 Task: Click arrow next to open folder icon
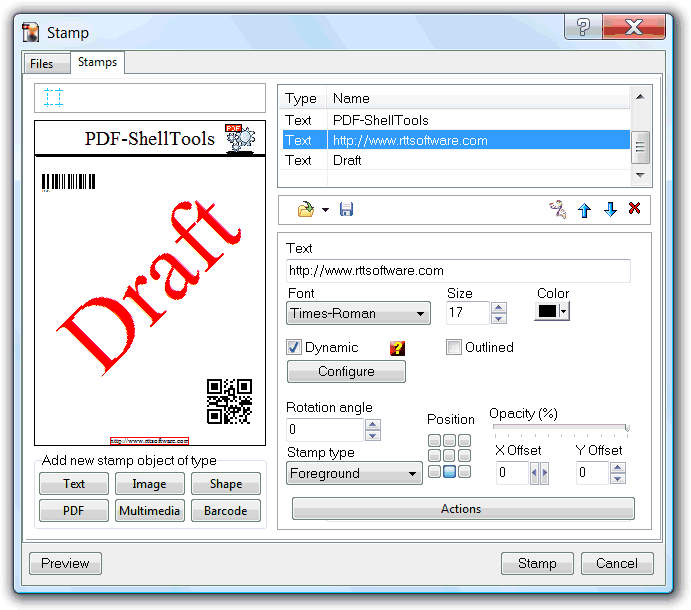coord(325,210)
